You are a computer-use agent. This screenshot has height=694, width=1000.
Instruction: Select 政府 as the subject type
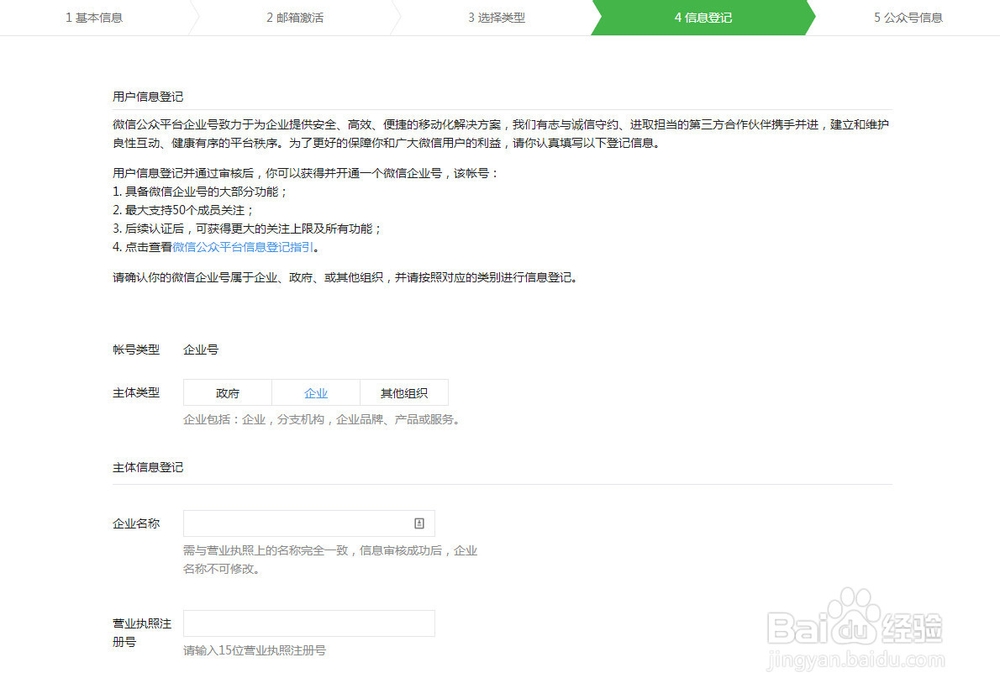click(x=227, y=392)
